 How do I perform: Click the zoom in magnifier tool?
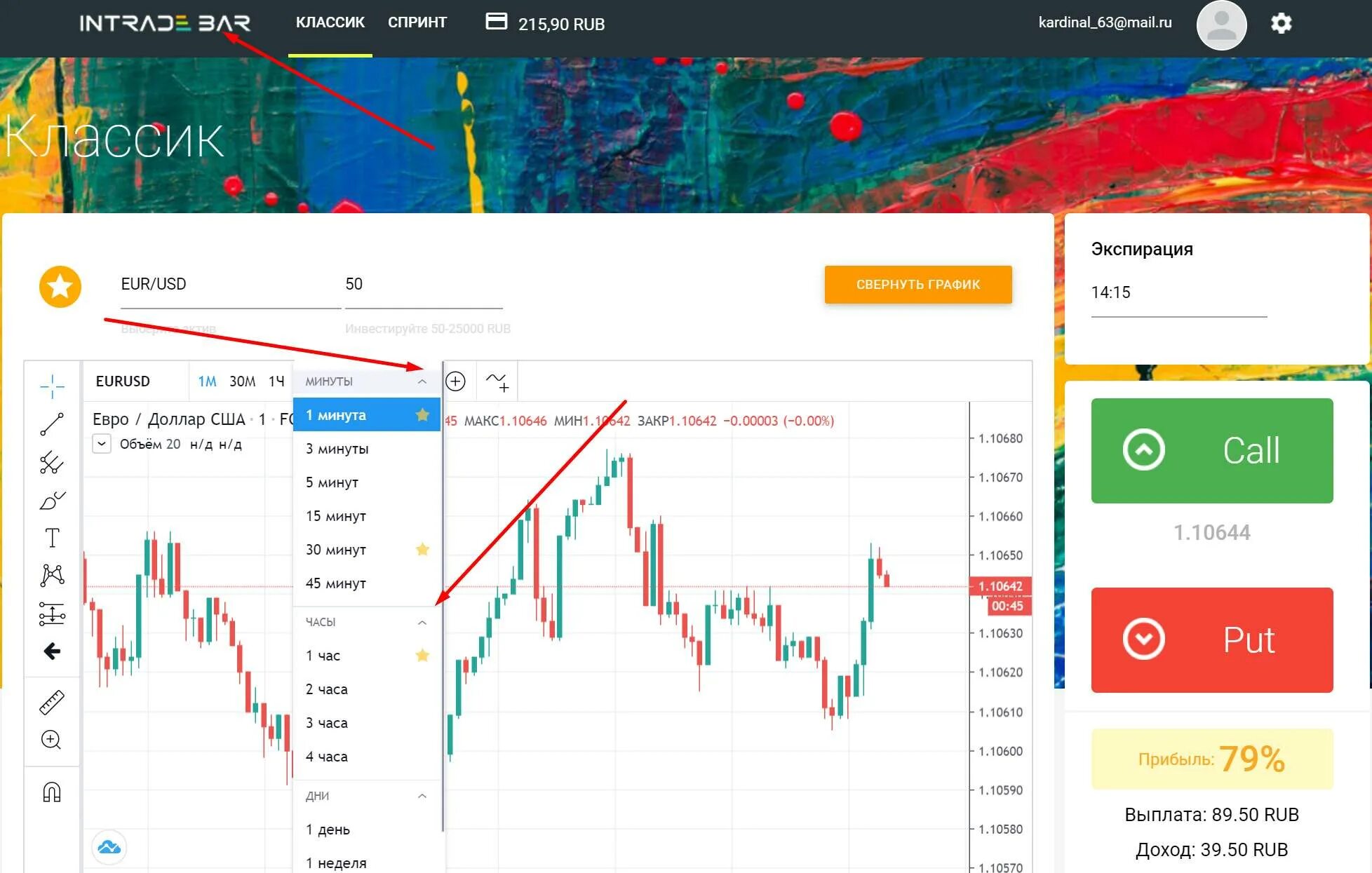pyautogui.click(x=51, y=740)
